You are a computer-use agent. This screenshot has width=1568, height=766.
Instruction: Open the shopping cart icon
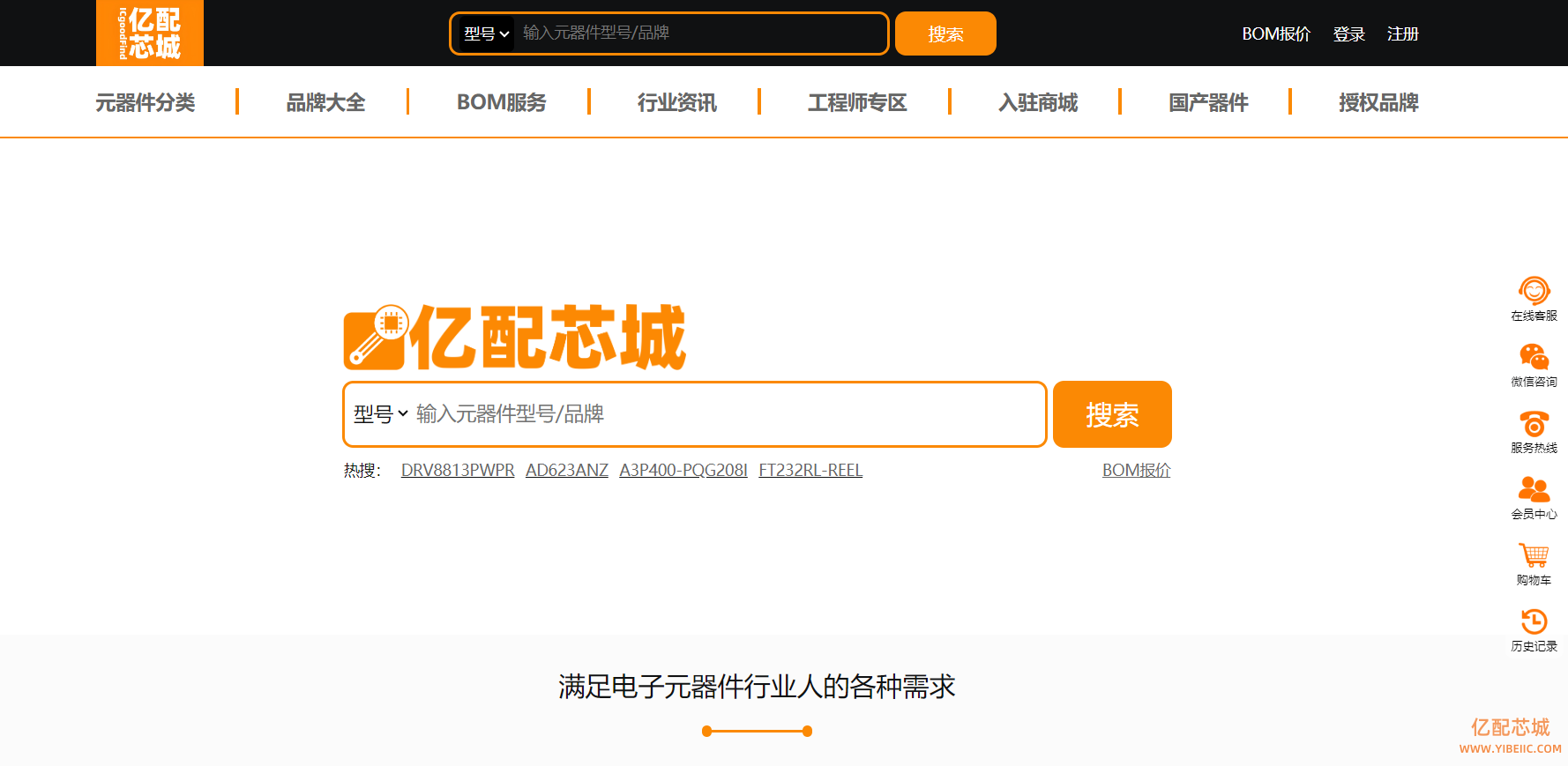point(1534,555)
